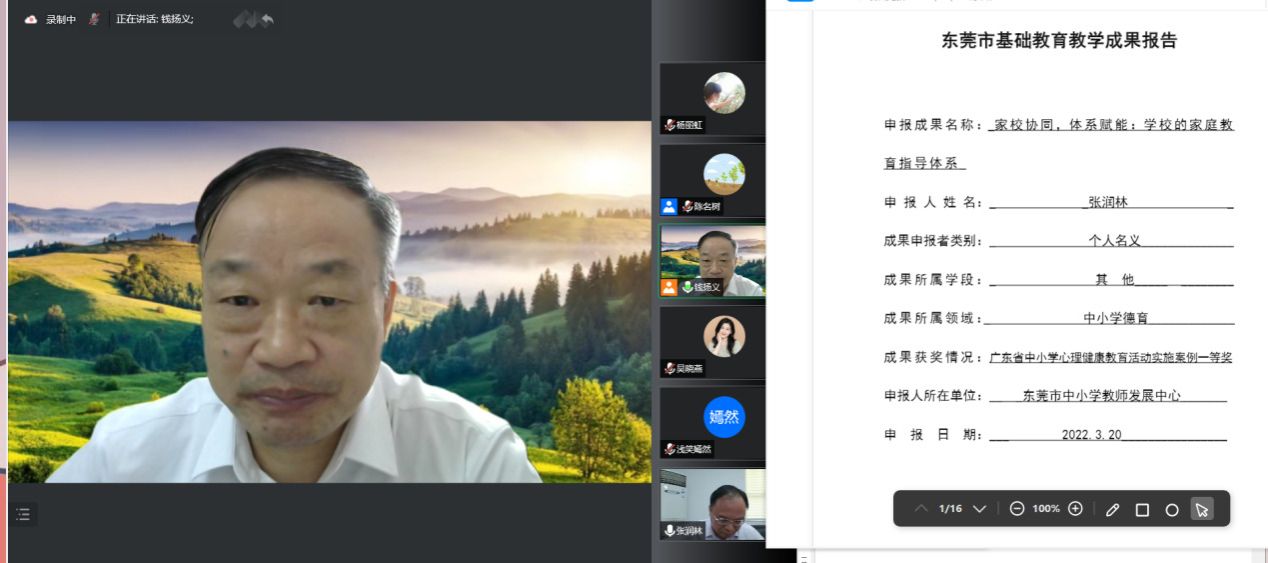Select 张润林's video thumbnail
Image resolution: width=1268 pixels, height=563 pixels.
point(712,504)
